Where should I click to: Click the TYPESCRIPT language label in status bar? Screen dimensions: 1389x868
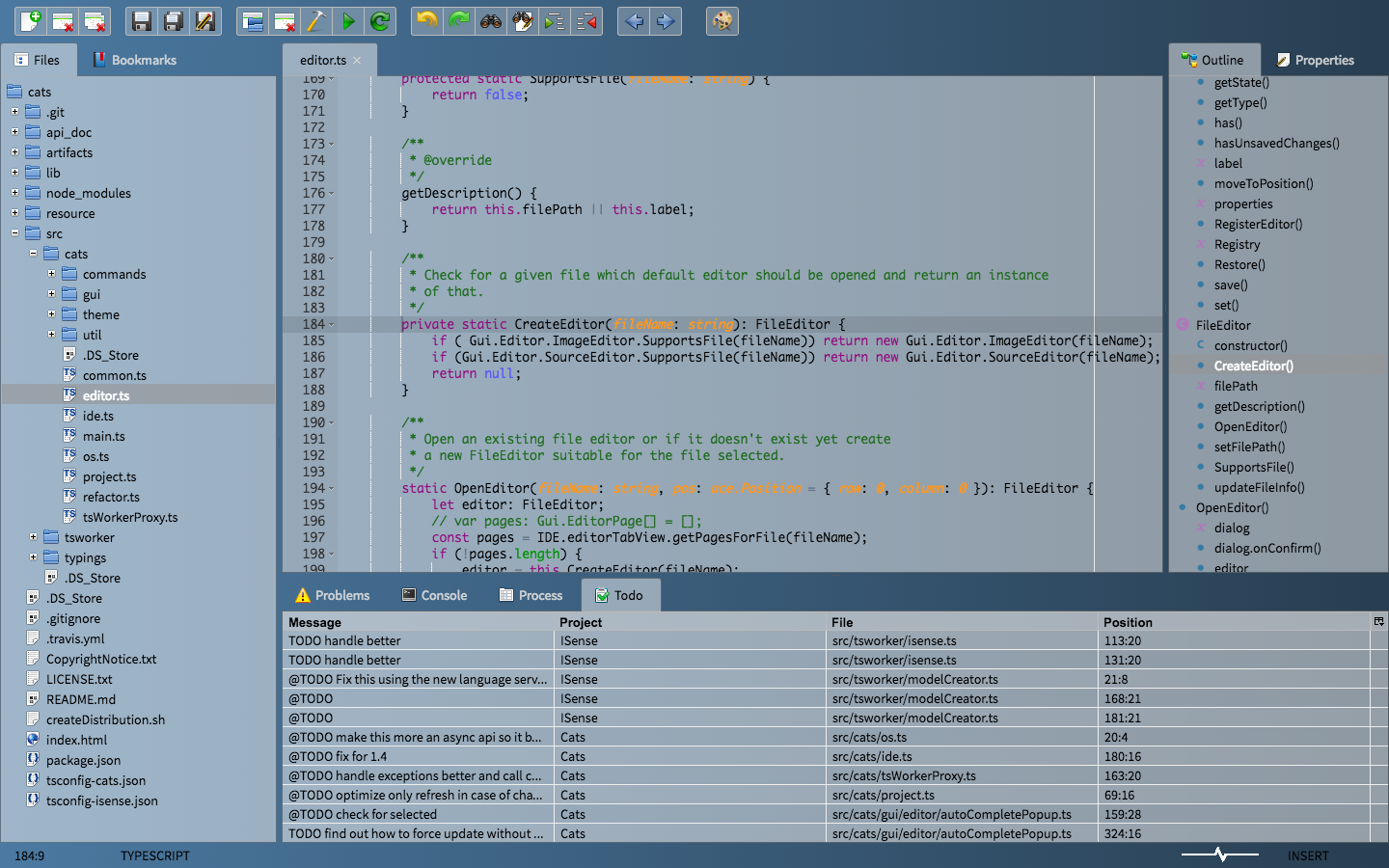155,855
